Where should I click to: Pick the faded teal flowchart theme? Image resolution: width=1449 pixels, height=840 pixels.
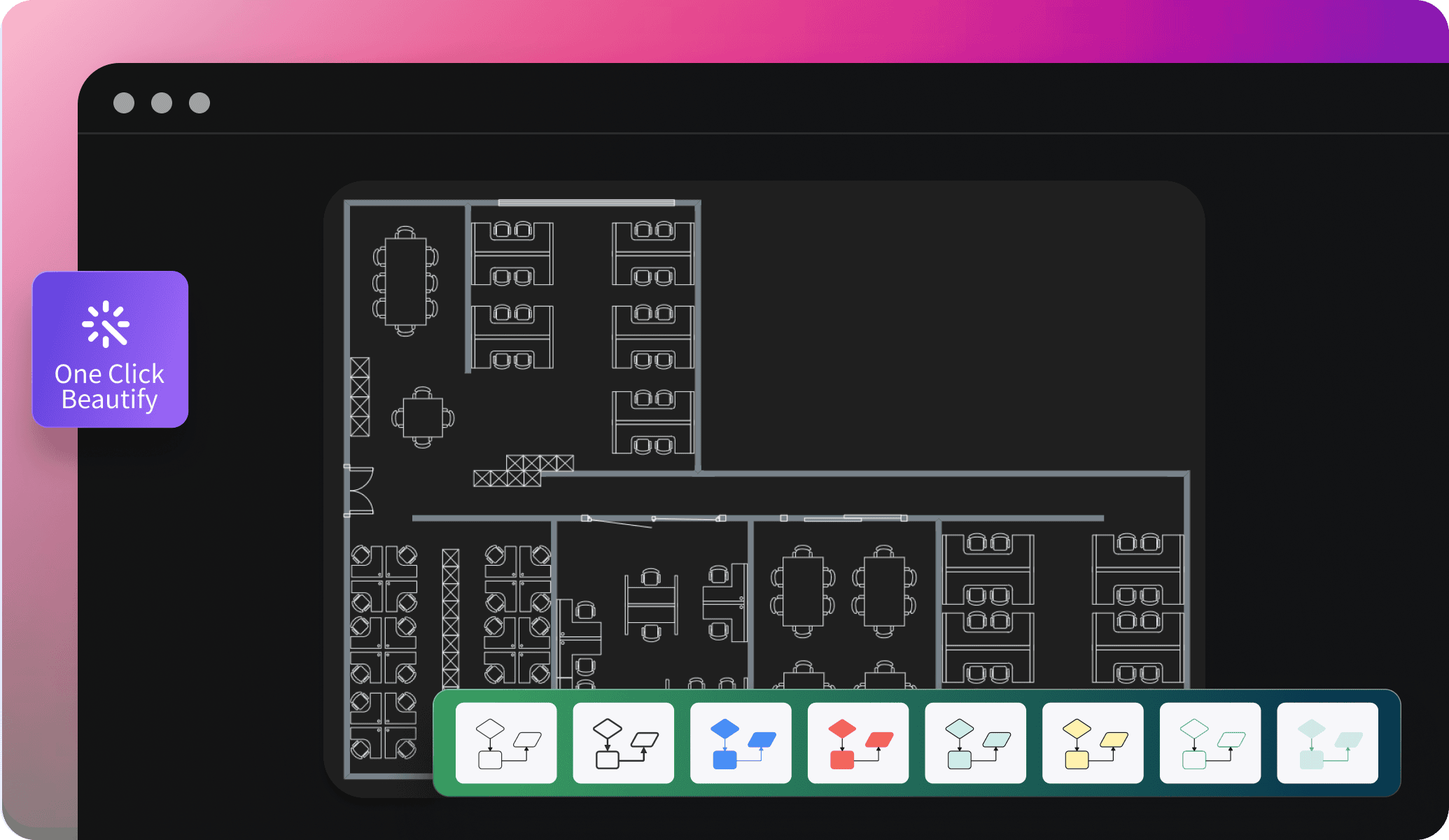pos(1327,742)
